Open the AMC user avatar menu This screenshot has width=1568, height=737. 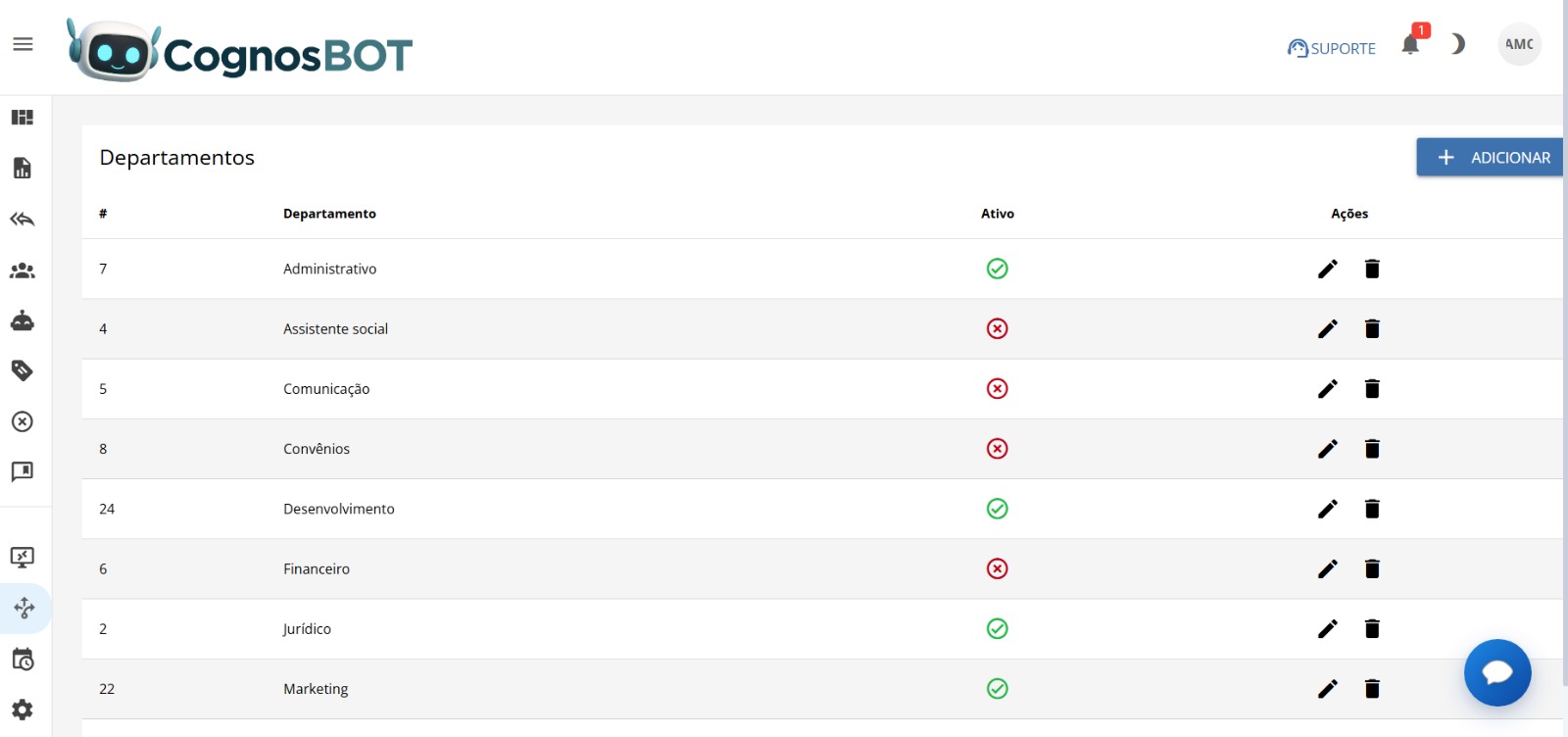pos(1519,44)
